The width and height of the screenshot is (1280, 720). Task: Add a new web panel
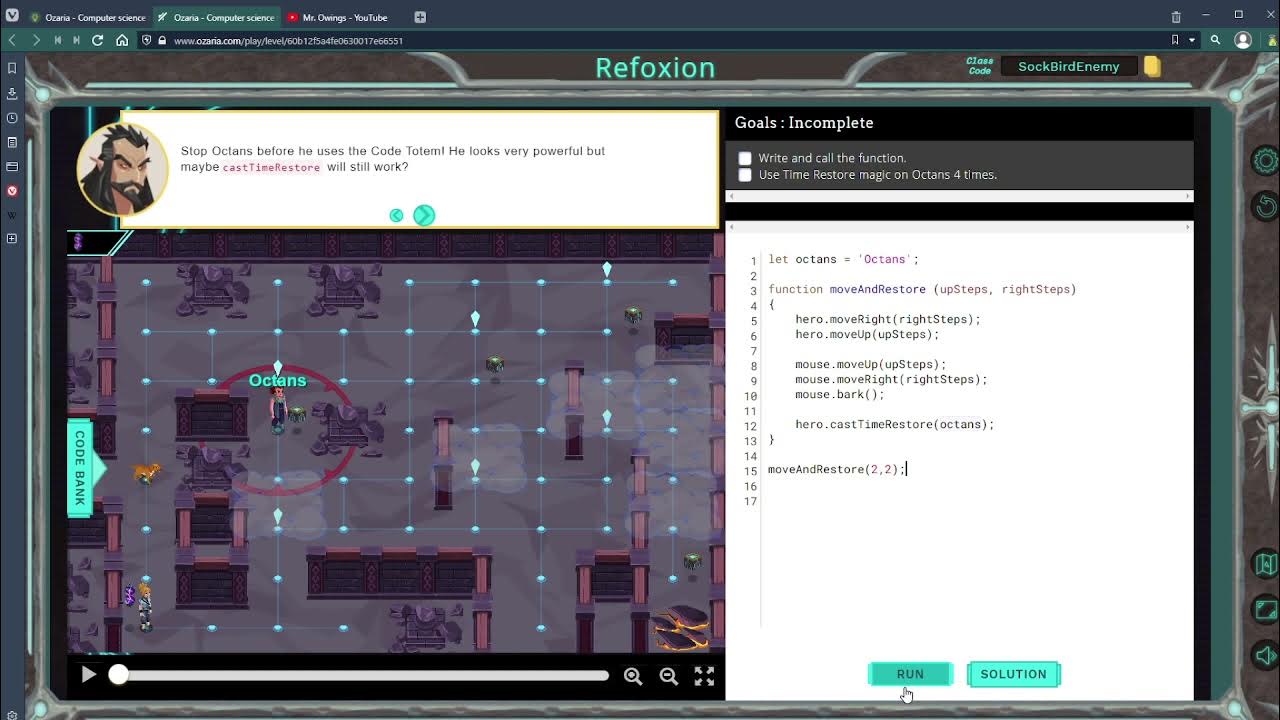point(12,239)
